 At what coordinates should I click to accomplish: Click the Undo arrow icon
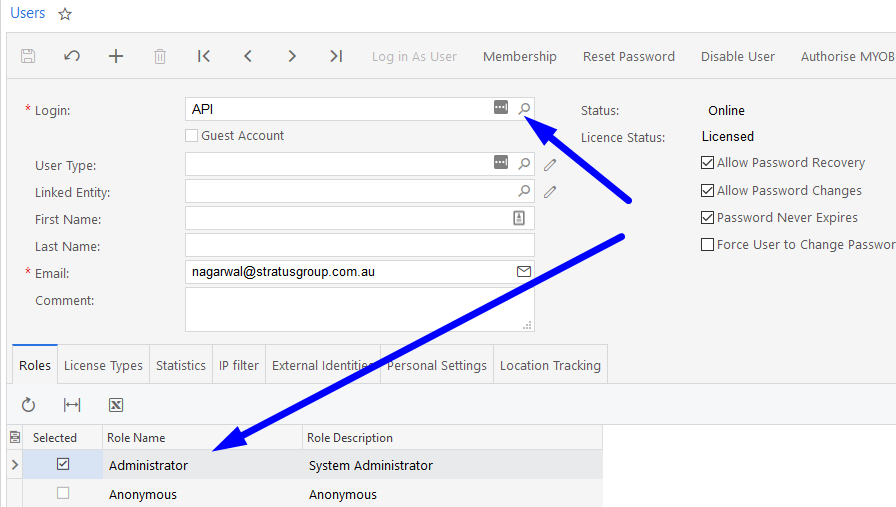coord(72,56)
